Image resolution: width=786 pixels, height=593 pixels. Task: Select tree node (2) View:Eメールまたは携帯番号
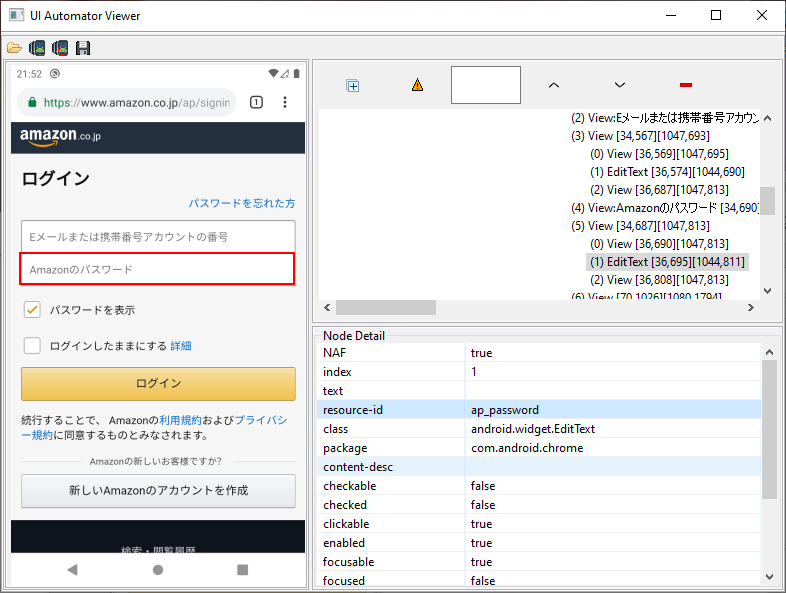[x=665, y=118]
